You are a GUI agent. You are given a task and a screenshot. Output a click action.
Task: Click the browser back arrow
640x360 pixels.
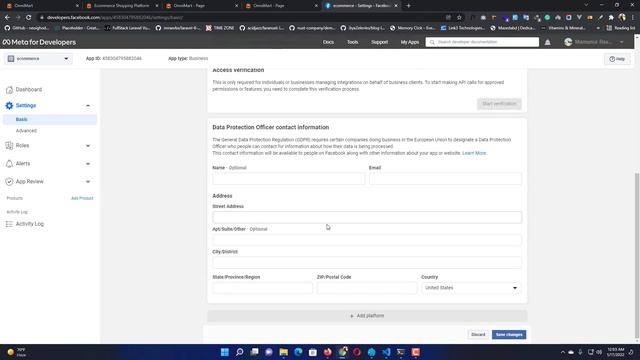pyautogui.click(x=7, y=18)
